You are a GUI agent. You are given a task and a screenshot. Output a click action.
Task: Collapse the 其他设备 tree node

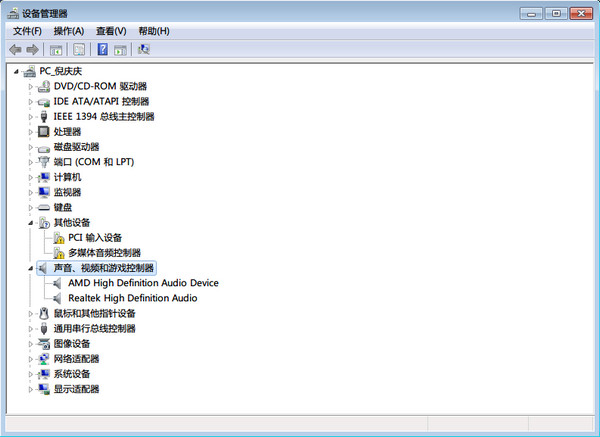tap(31, 223)
